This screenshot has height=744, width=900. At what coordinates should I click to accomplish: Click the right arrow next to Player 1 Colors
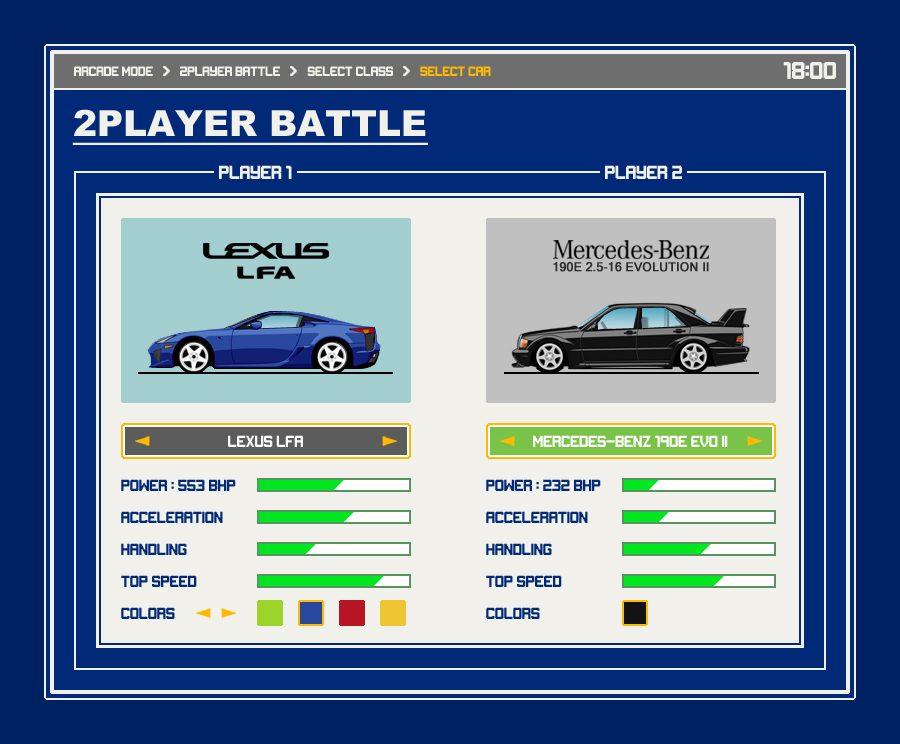[x=228, y=613]
